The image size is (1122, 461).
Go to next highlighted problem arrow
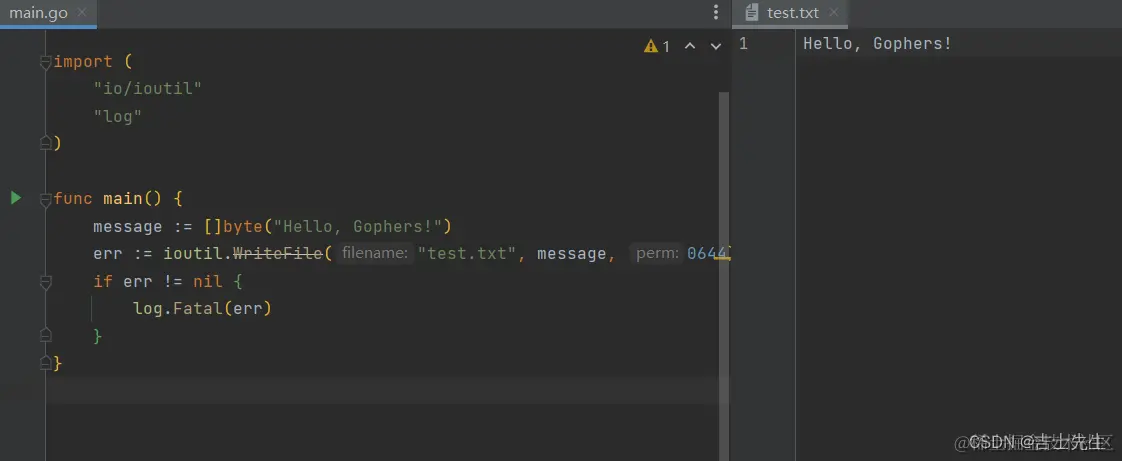click(716, 47)
